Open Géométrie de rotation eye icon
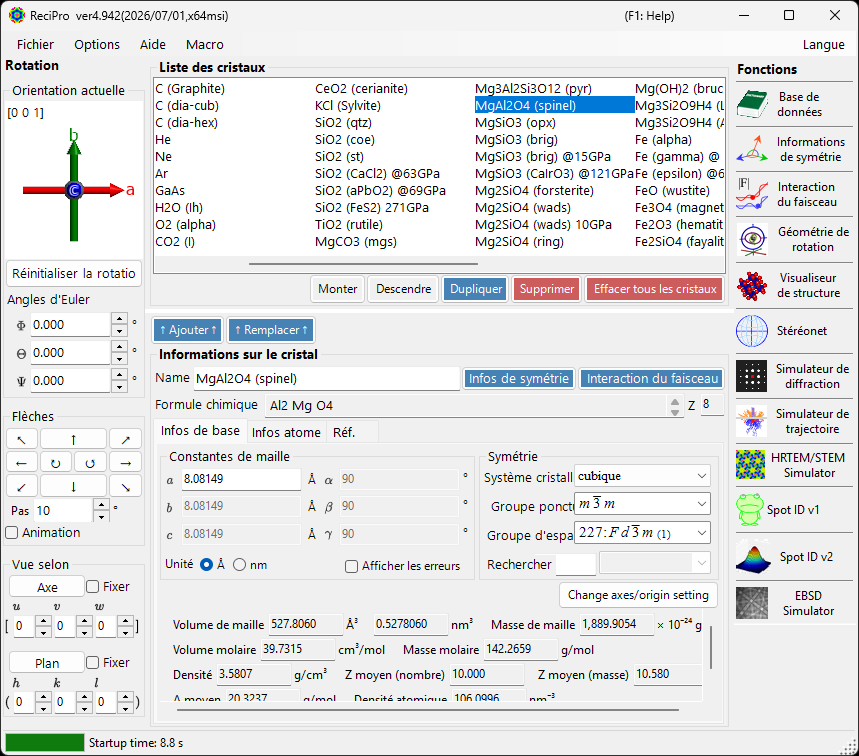Viewport: 859px width, 756px height. coord(752,239)
